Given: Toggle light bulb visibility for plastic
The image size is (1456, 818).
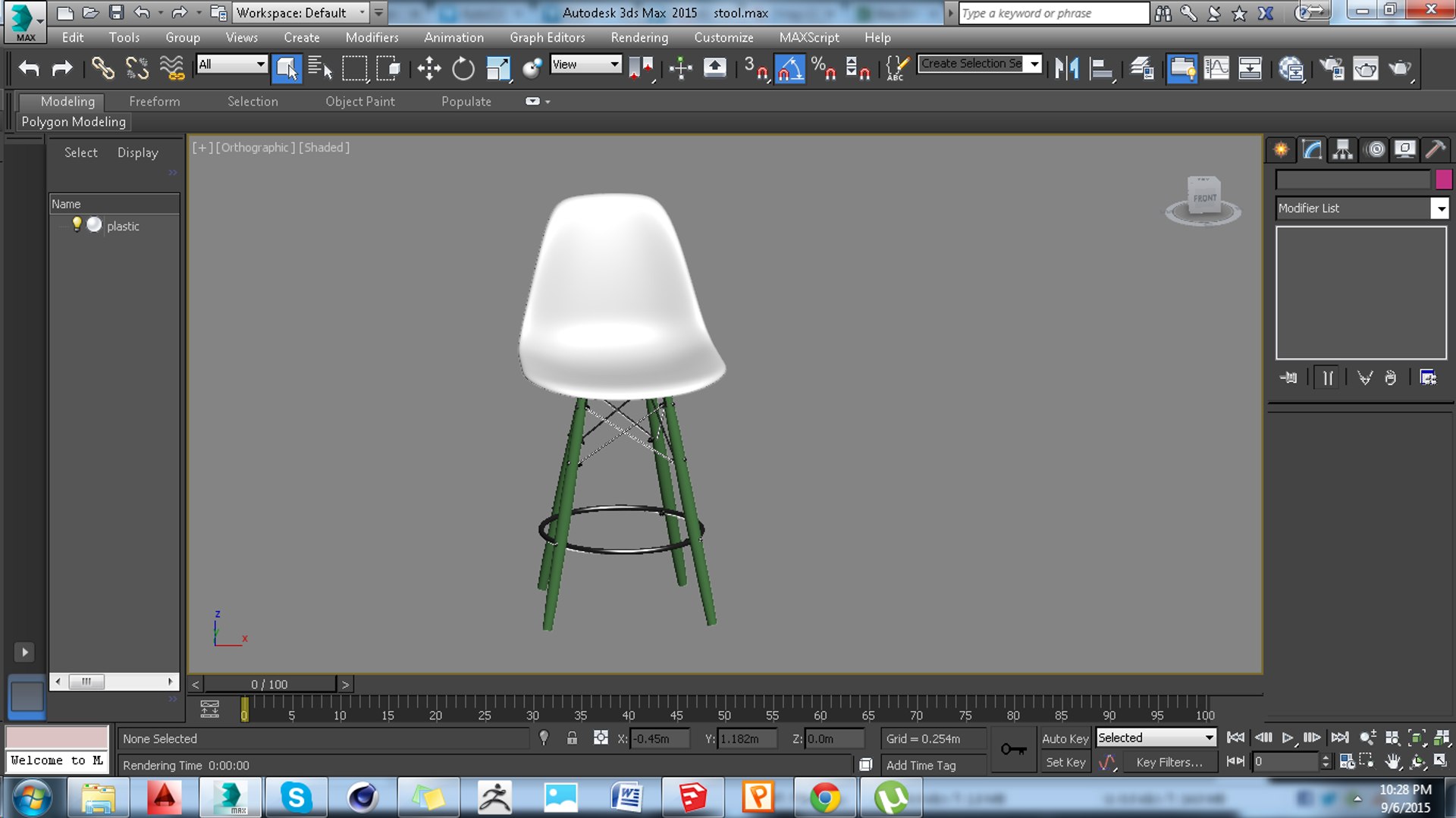Looking at the screenshot, I should [77, 224].
